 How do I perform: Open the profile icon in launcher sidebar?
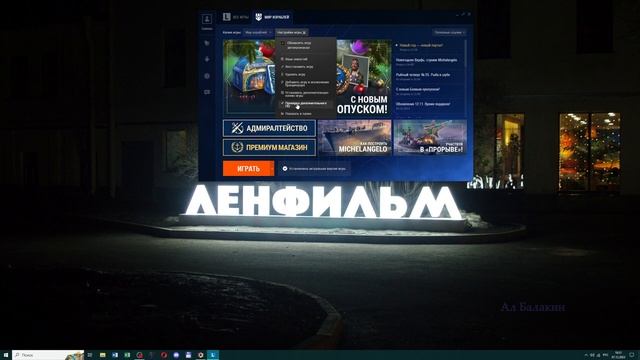(x=207, y=19)
